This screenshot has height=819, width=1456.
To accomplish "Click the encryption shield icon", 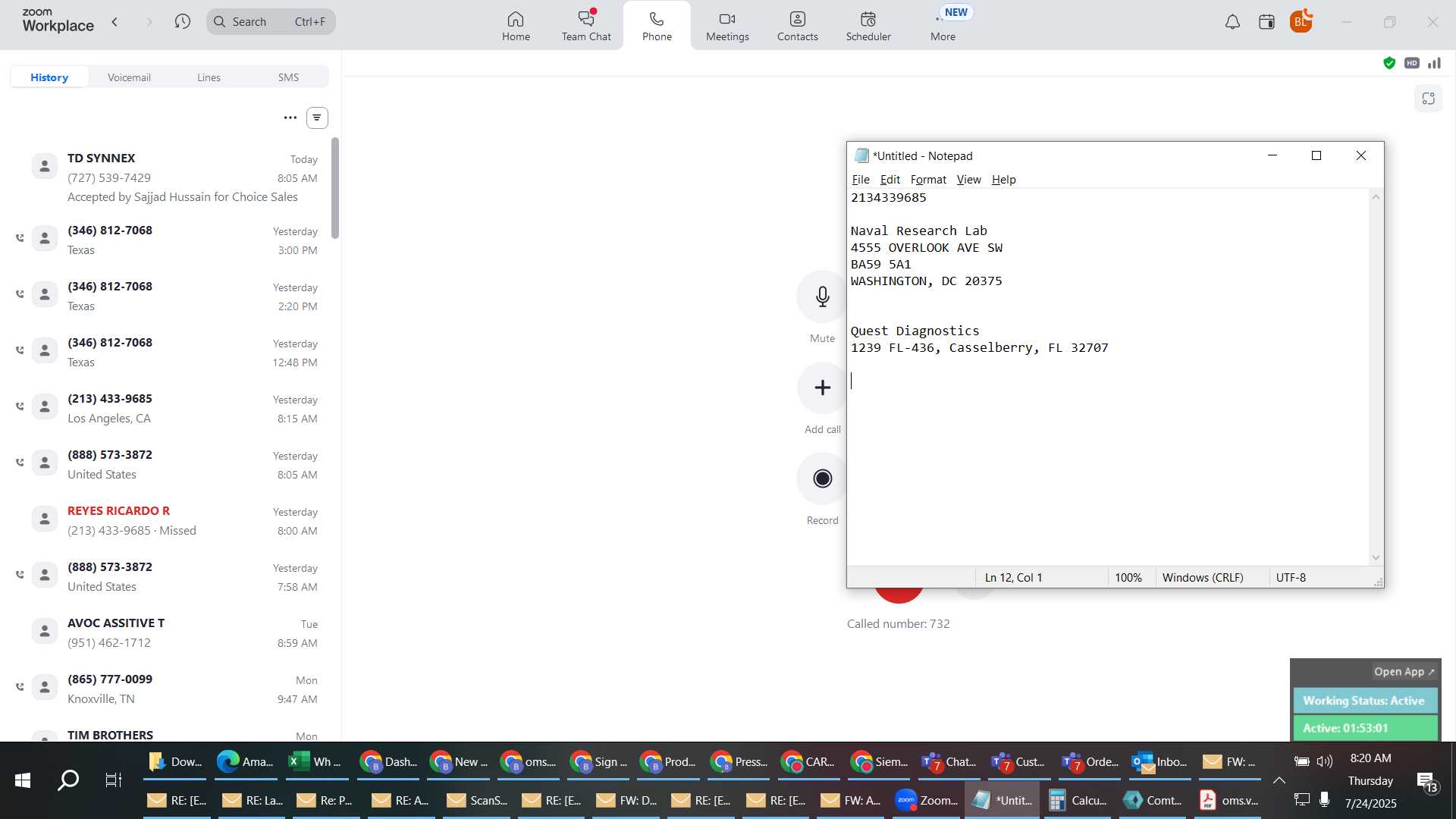I will point(1389,63).
